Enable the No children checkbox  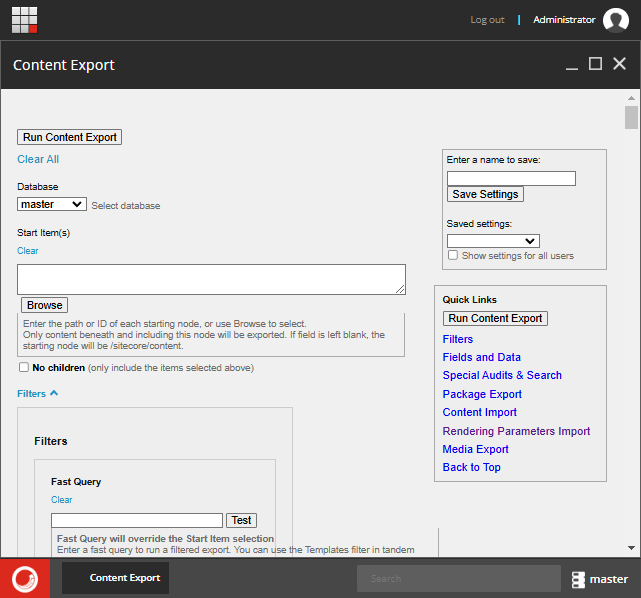[x=24, y=368]
